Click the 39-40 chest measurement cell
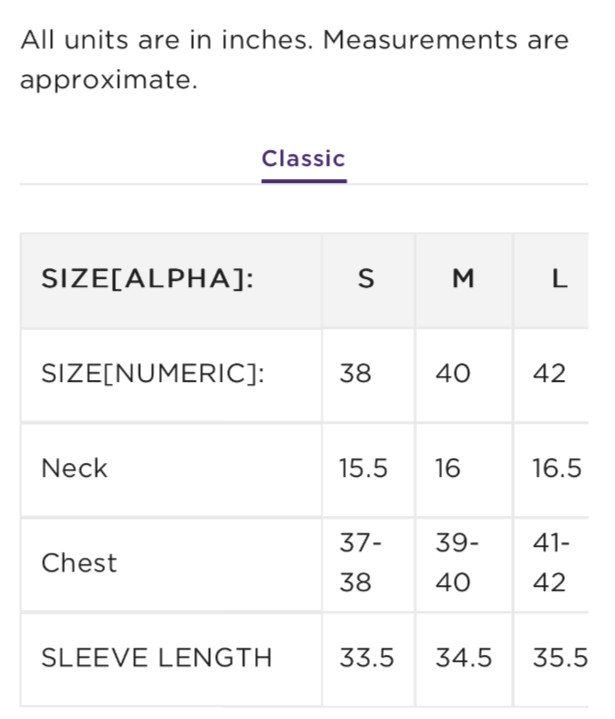Screen dimensions: 615x719 click(457, 563)
